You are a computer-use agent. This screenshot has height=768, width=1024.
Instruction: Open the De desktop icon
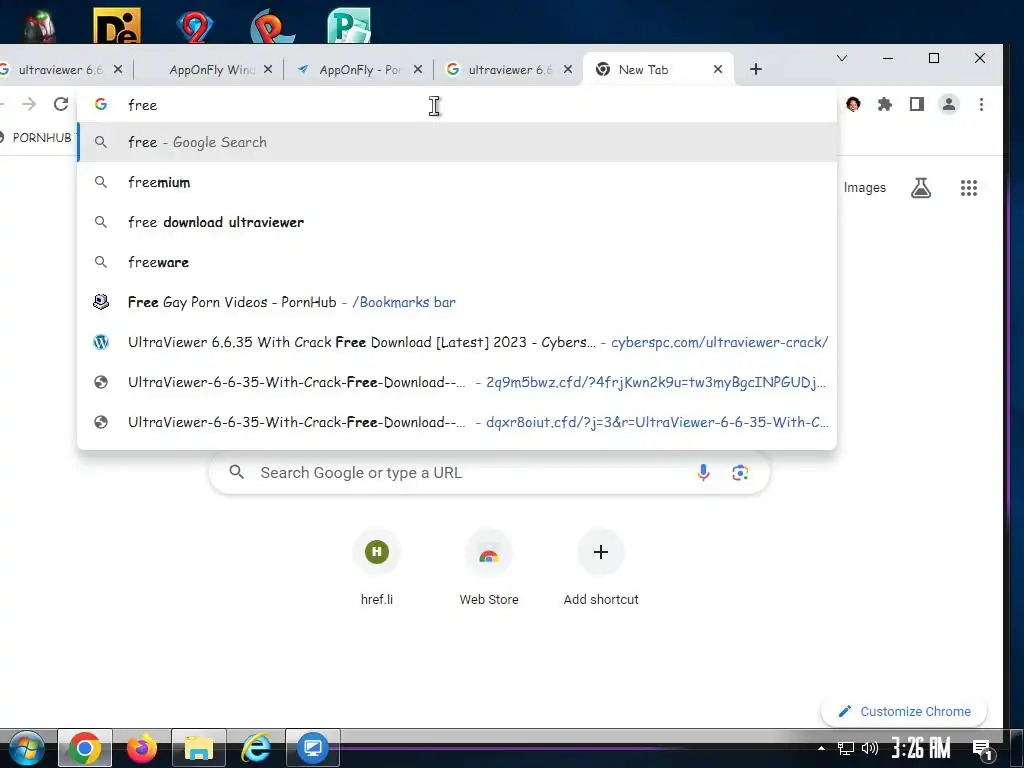pos(117,26)
